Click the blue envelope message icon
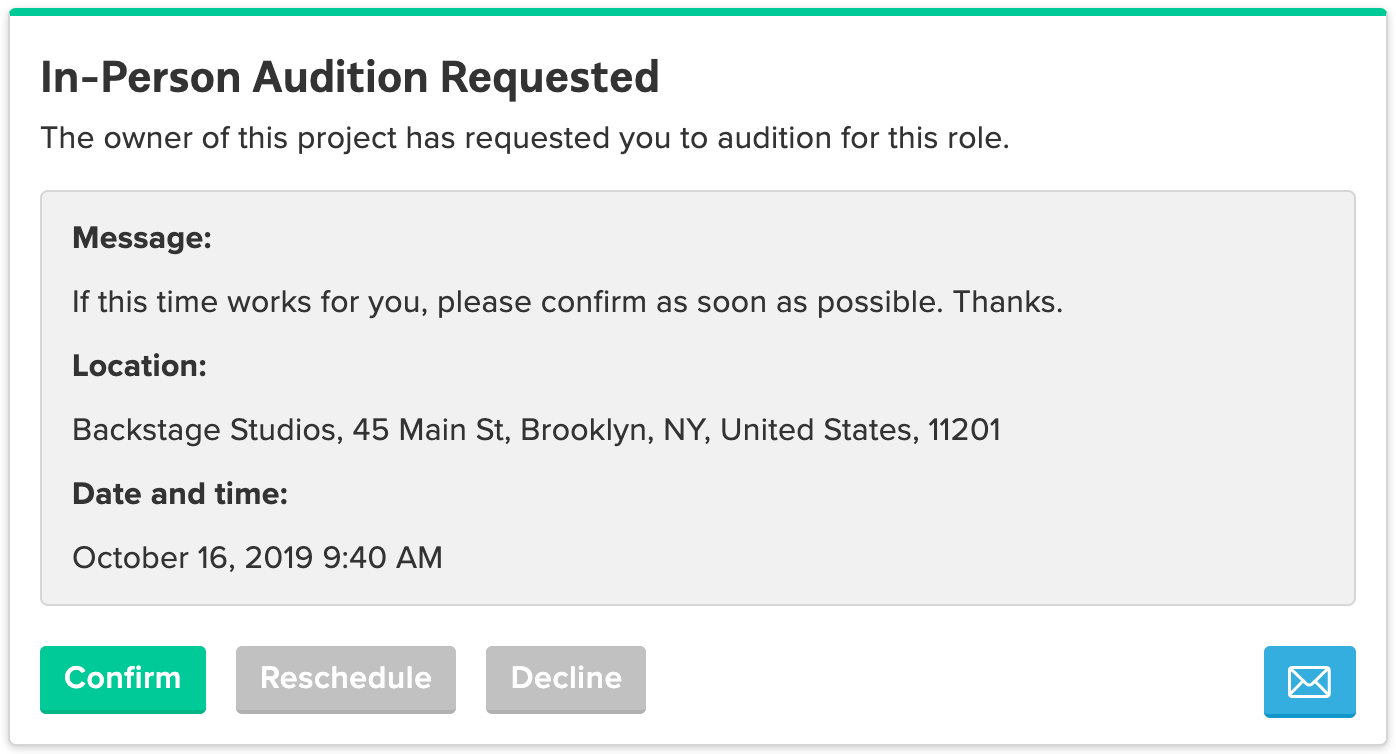The height and width of the screenshot is (754, 1396). [x=1309, y=681]
